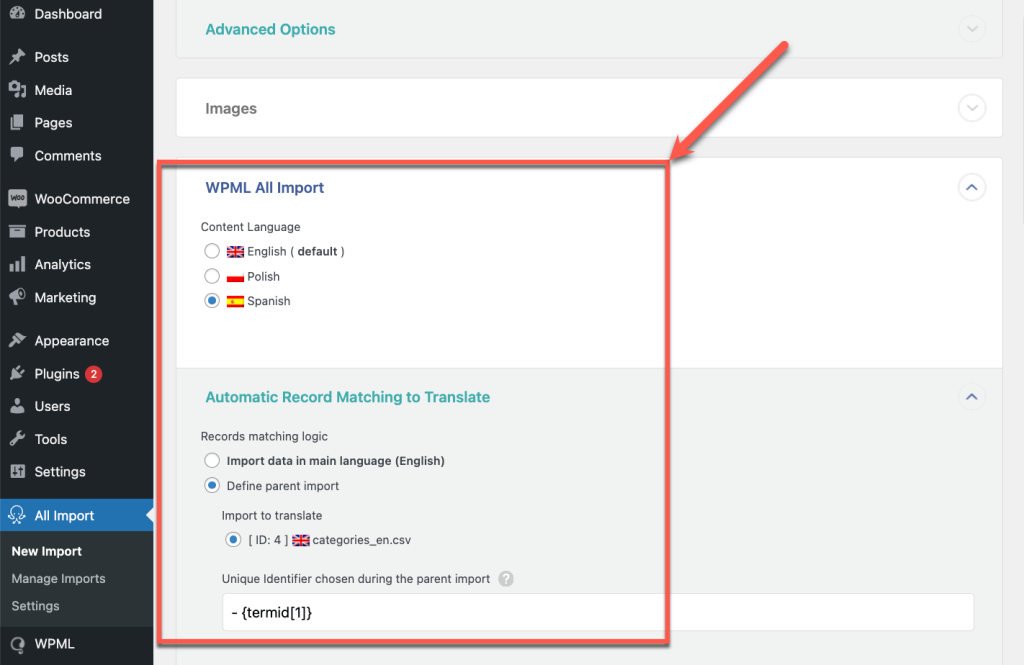Click the Advanced Options heading
The image size is (1024, 665).
point(270,29)
